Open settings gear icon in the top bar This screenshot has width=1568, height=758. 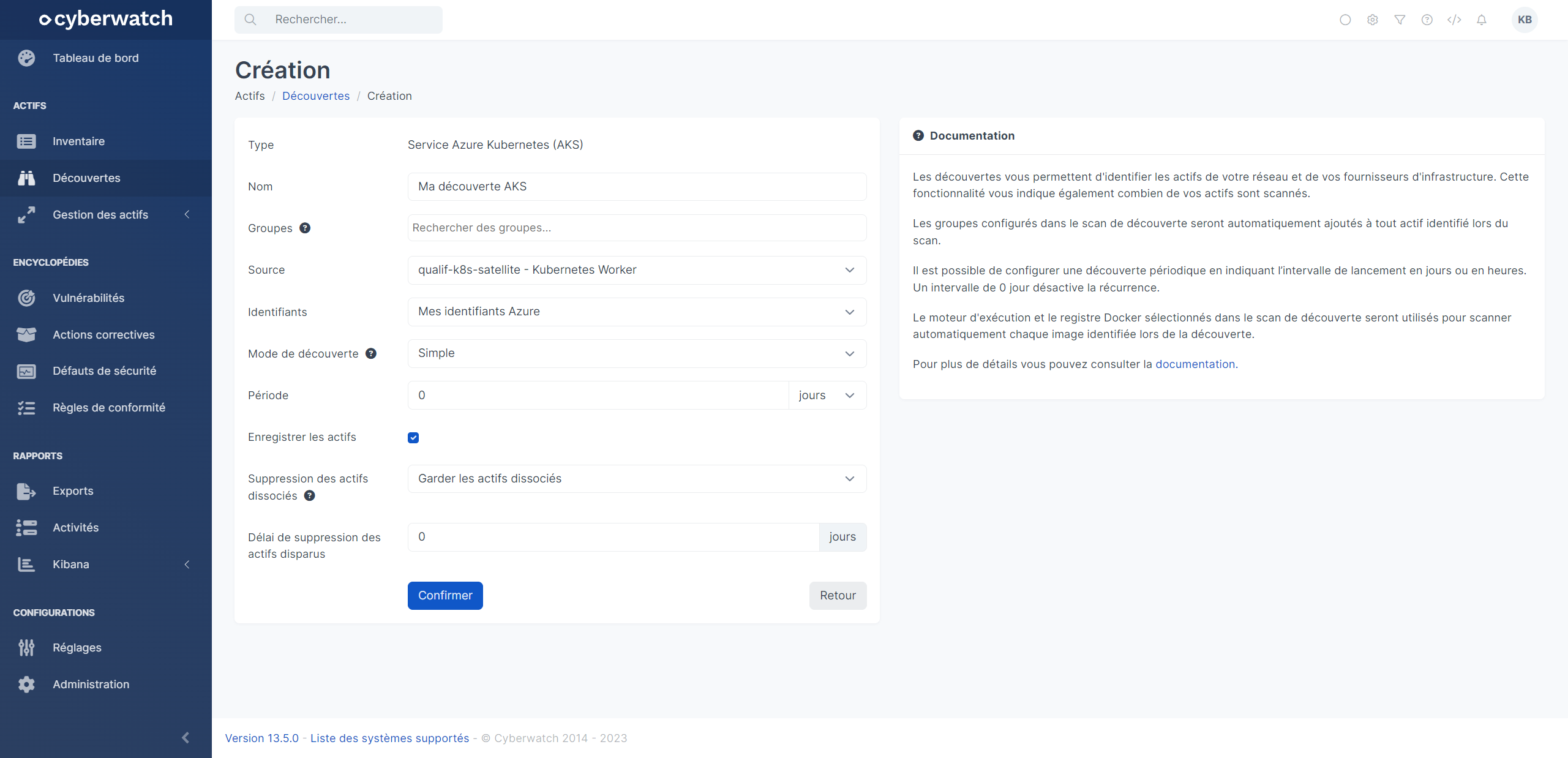(x=1373, y=20)
